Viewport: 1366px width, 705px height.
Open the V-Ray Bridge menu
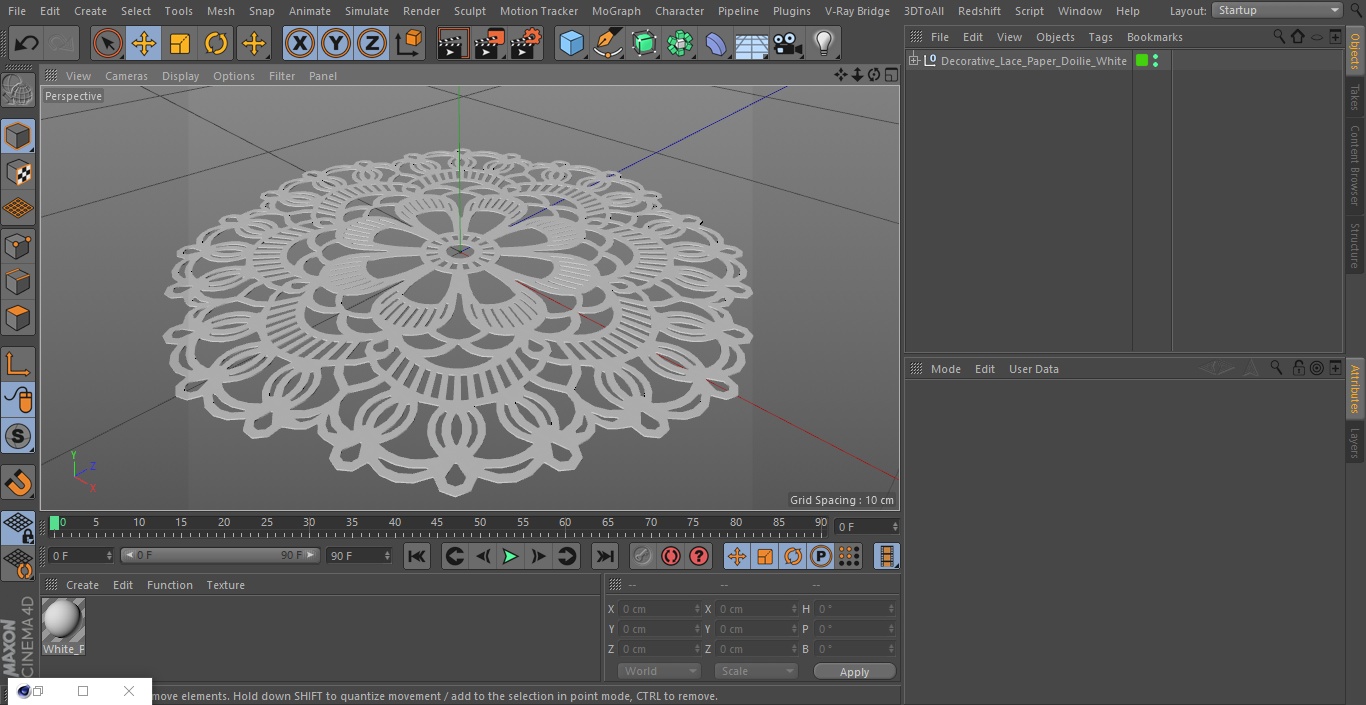857,11
